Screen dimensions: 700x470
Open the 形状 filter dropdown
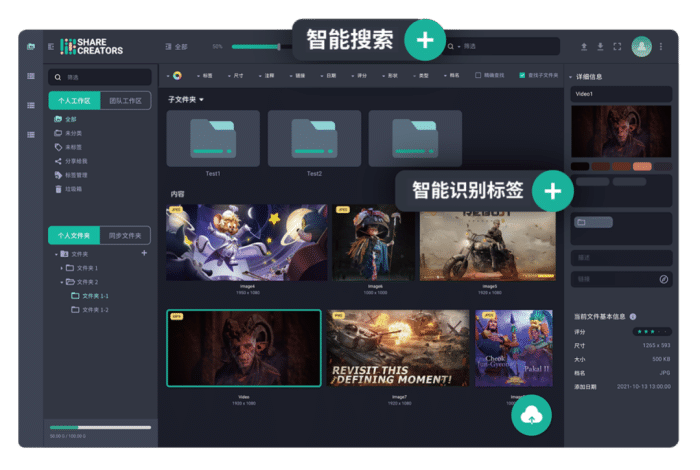[390, 75]
